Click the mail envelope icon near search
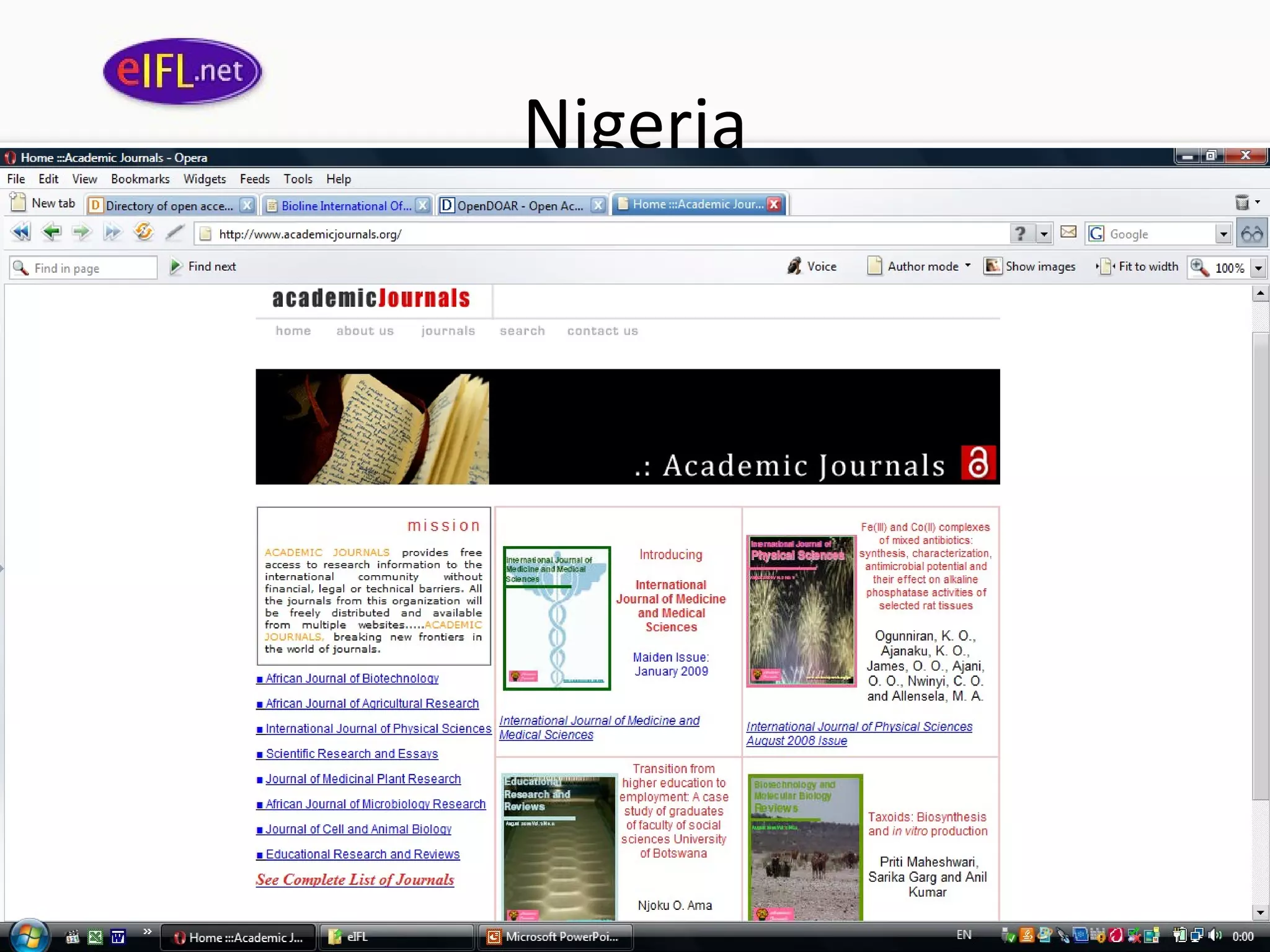The width and height of the screenshot is (1270, 952). [1068, 232]
